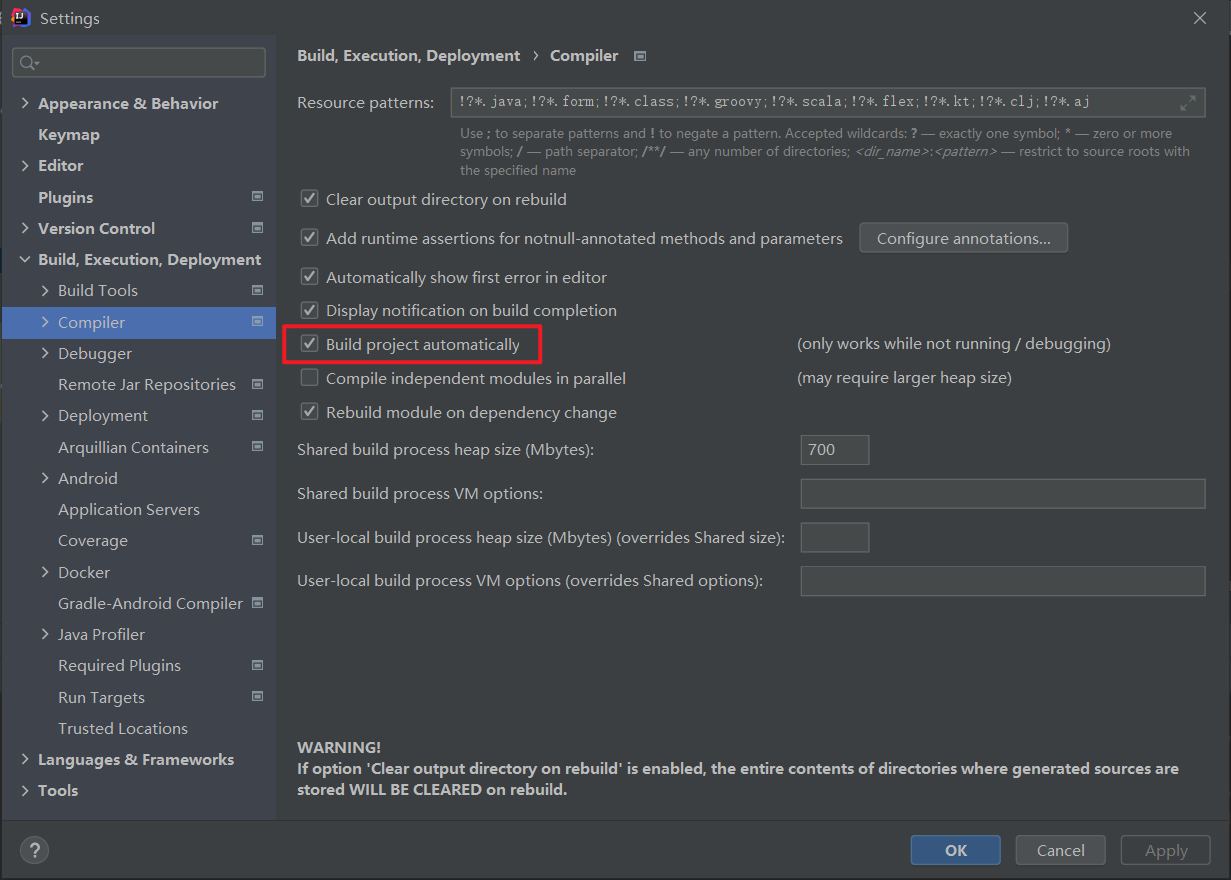Expand the Docker node
This screenshot has width=1231, height=880.
(x=45, y=572)
